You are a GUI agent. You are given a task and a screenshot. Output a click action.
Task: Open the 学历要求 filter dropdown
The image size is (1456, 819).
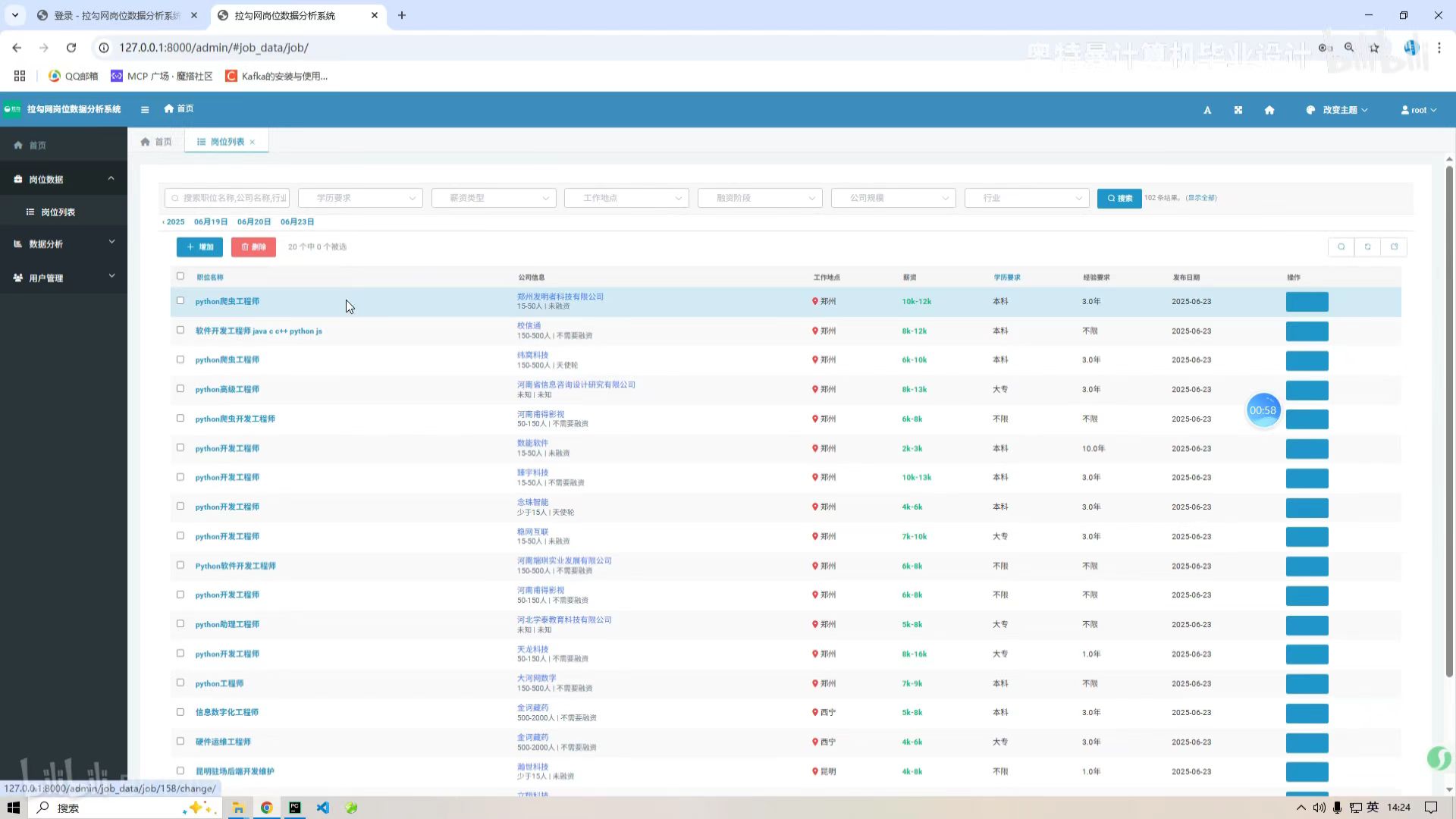360,198
